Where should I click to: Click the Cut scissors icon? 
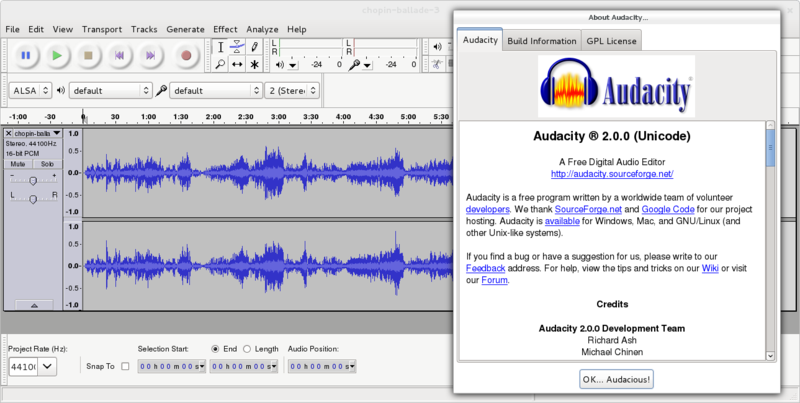(436, 64)
